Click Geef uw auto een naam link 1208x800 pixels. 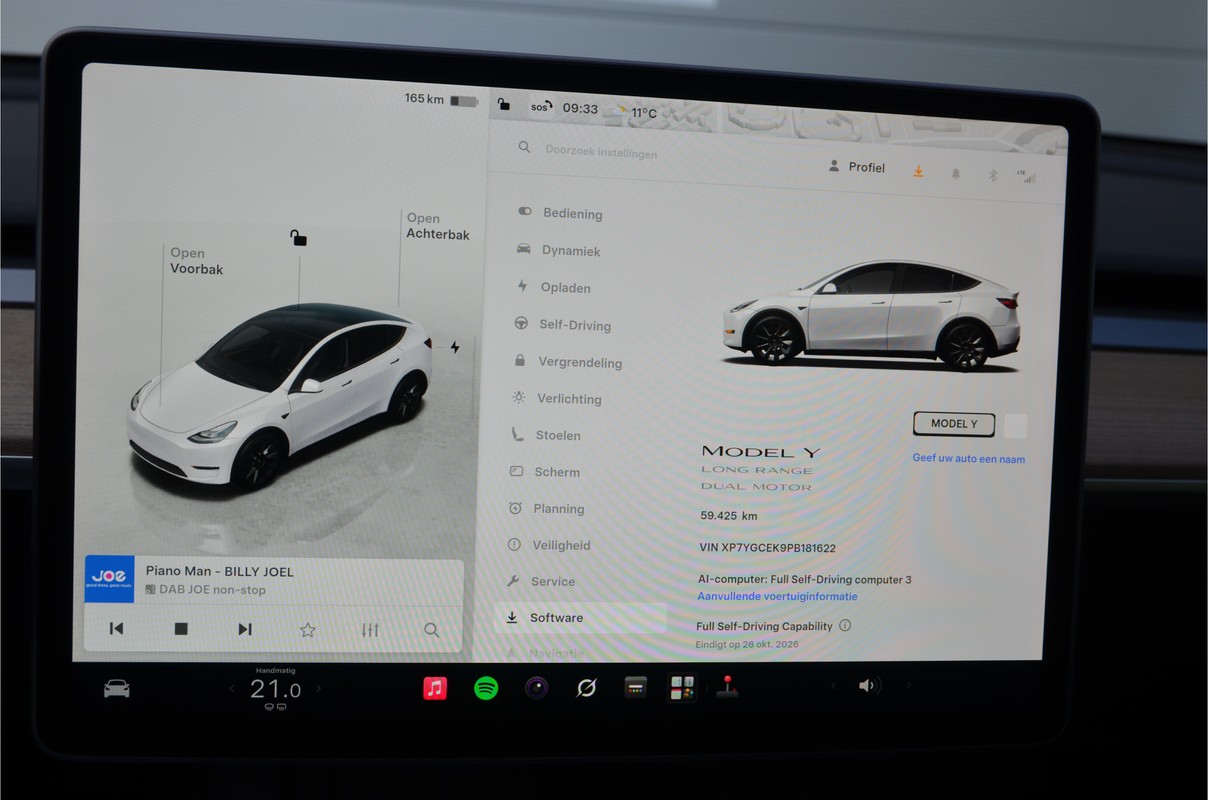pyautogui.click(x=968, y=459)
